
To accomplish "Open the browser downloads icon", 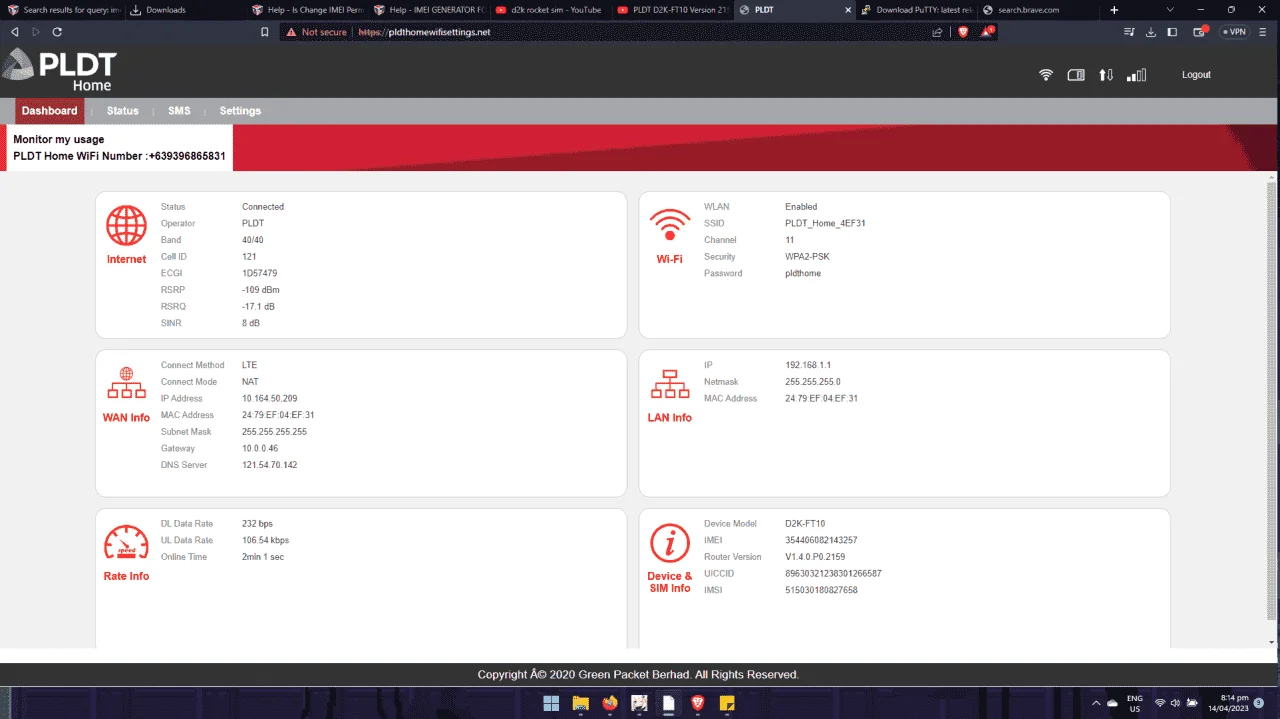I will pos(1151,32).
